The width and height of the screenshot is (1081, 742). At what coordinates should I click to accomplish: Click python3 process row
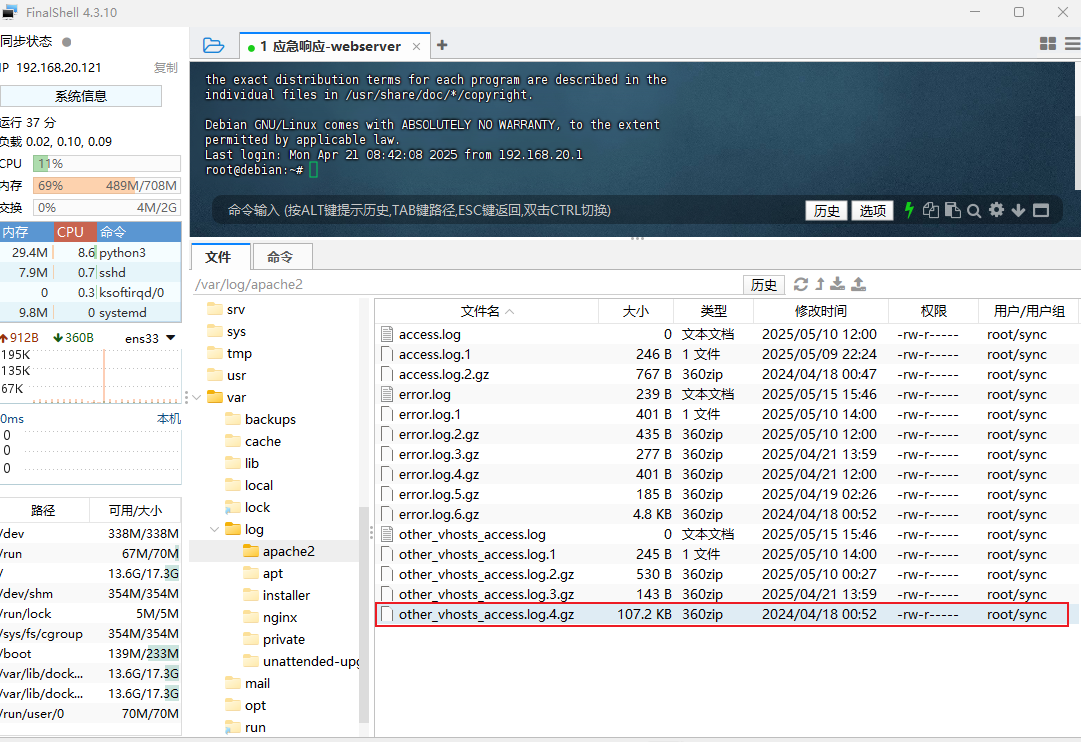[90, 252]
